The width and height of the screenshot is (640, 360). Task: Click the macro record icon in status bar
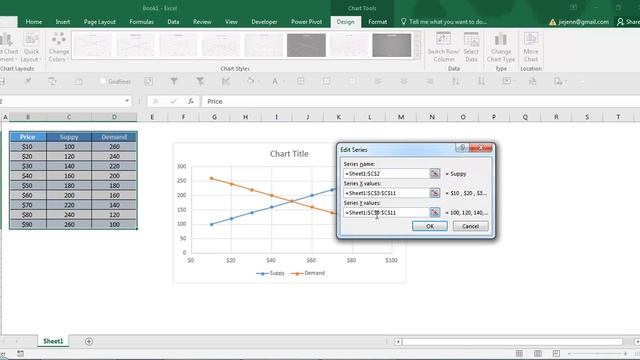(x=20, y=353)
